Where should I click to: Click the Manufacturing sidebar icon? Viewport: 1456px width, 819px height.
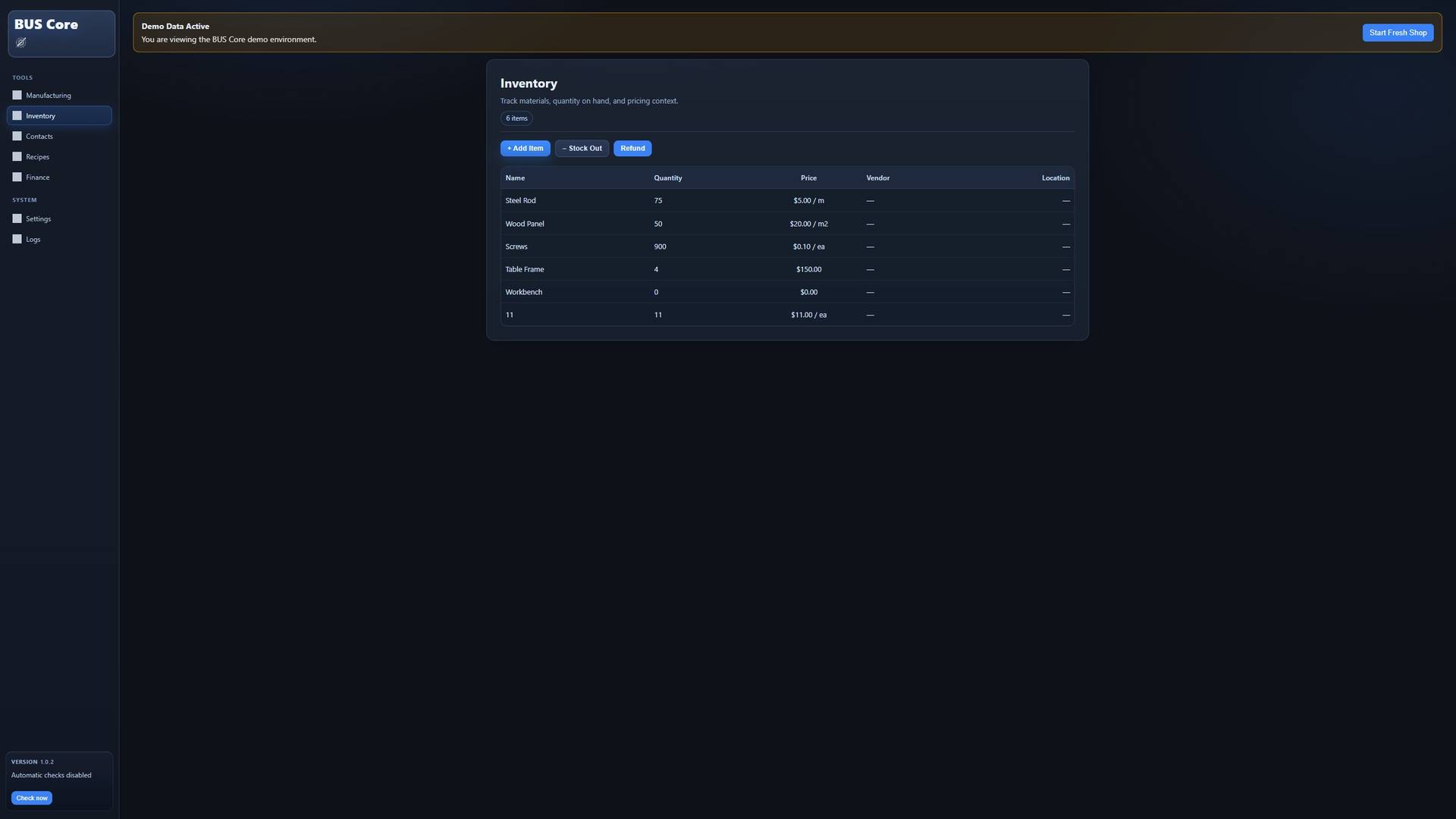click(x=17, y=96)
